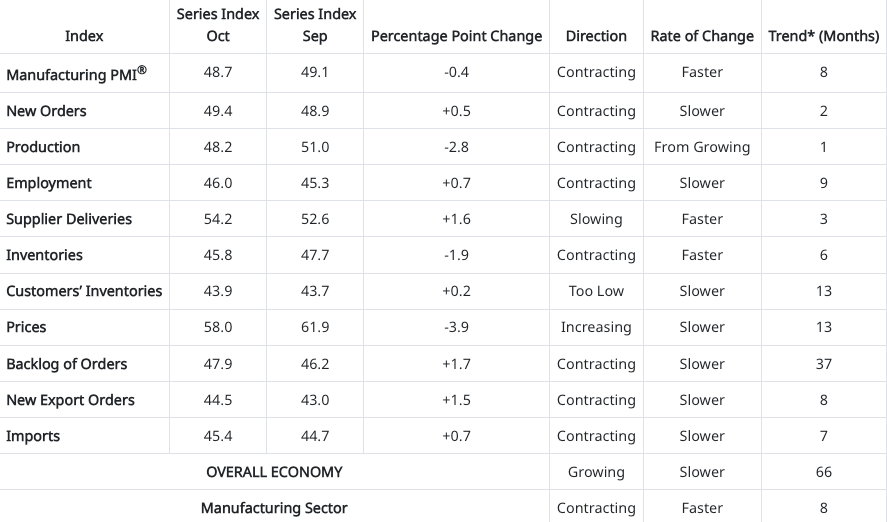The height and width of the screenshot is (522, 887).
Task: Click the Direction column header
Action: [x=596, y=36]
